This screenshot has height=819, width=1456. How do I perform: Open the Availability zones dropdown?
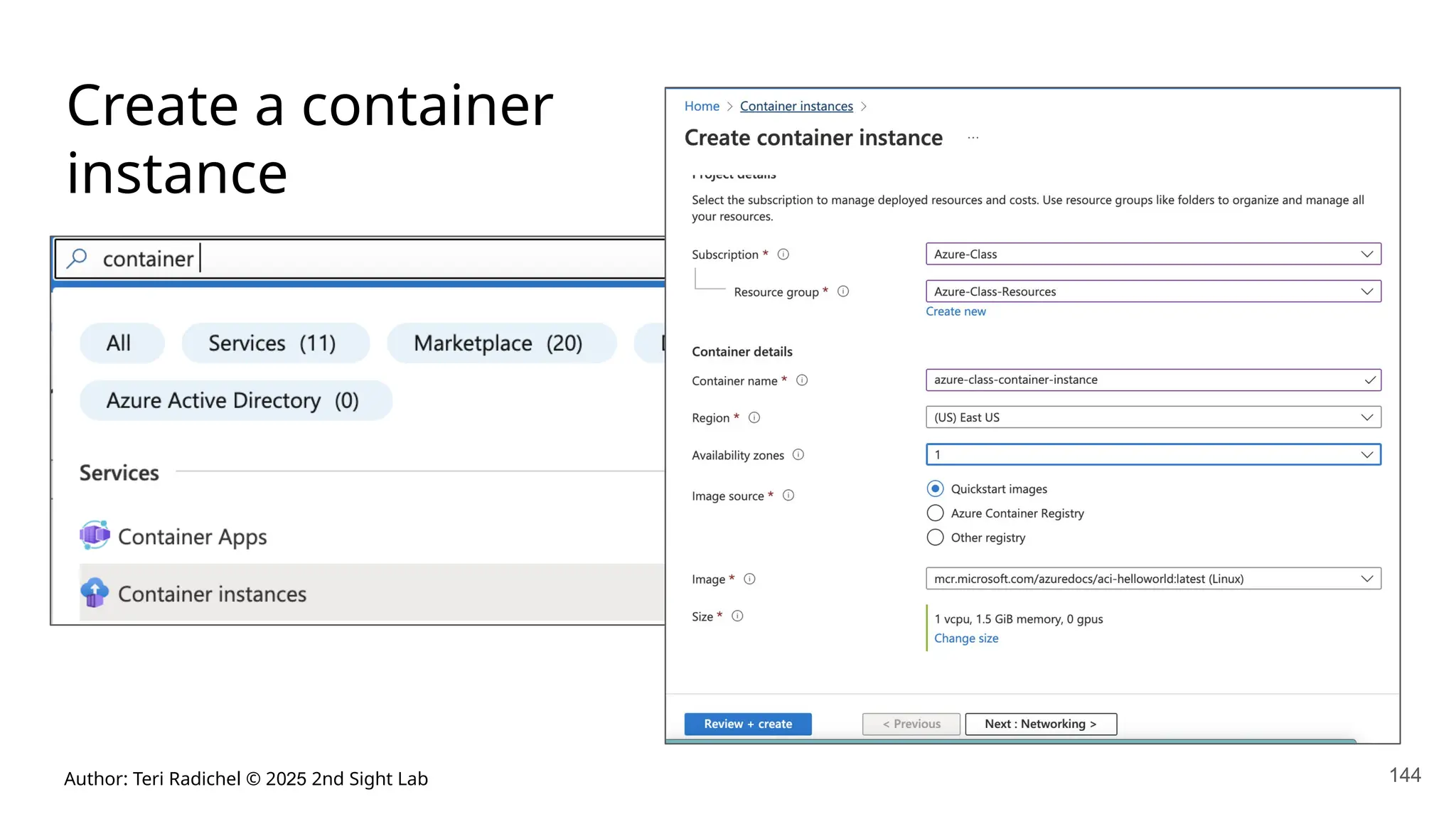[x=1153, y=454]
